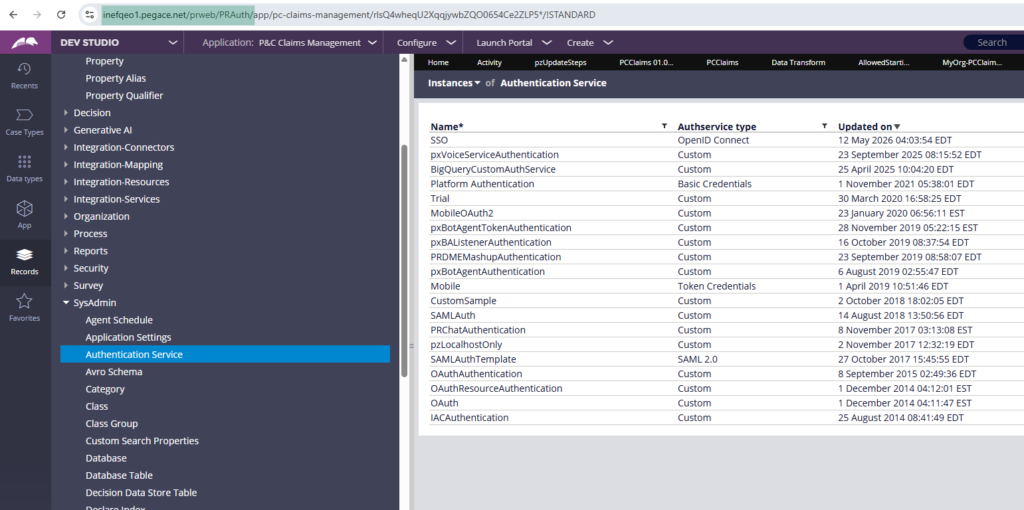Expand the Decision category

pyautogui.click(x=66, y=113)
